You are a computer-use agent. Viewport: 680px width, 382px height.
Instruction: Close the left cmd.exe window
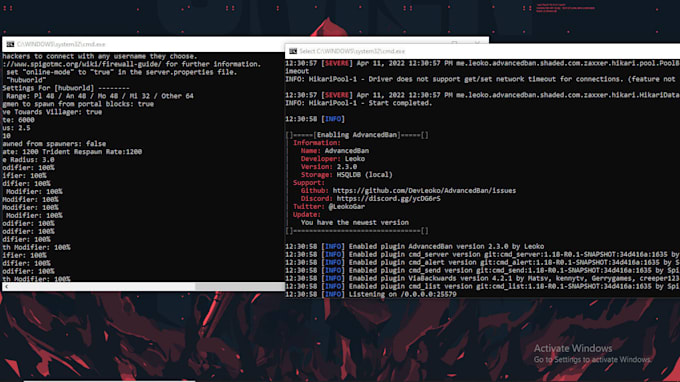[x=477, y=42]
